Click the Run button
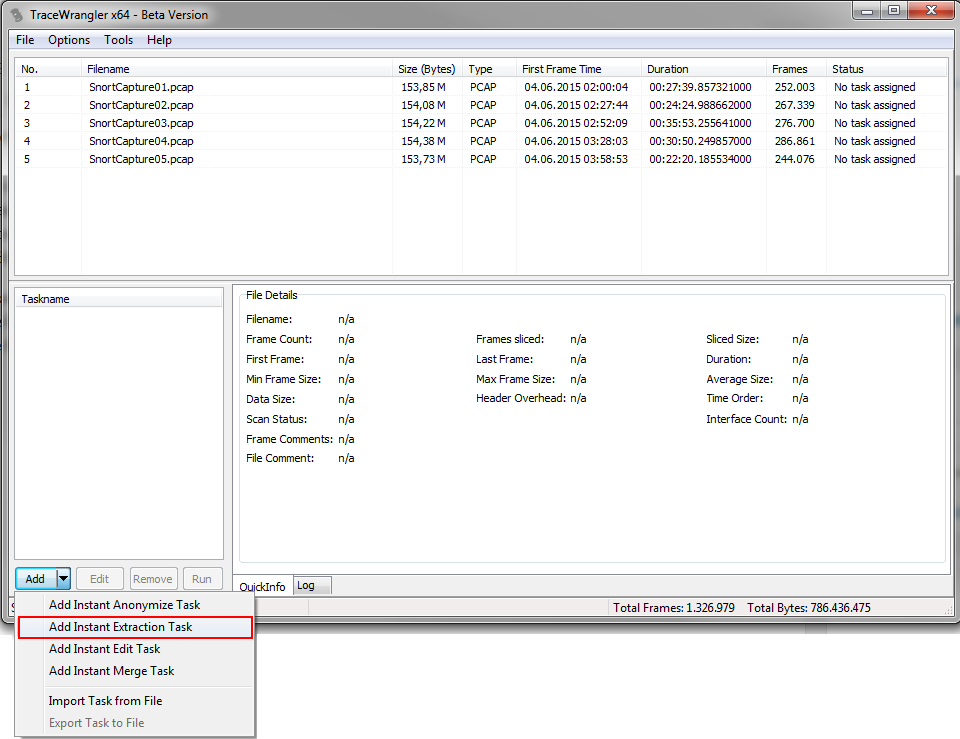 coord(202,579)
